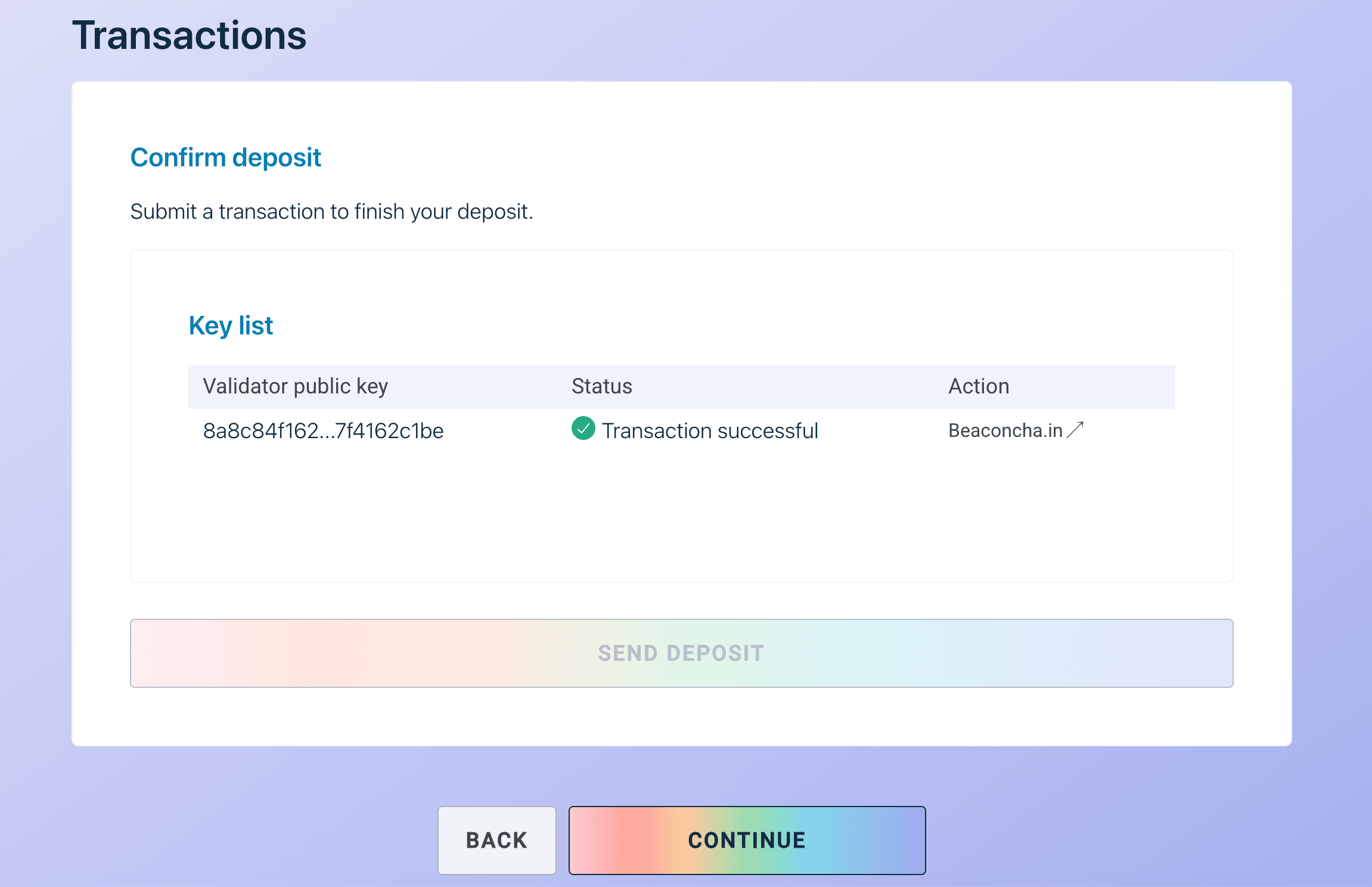This screenshot has width=1372, height=887.
Task: Click the Back button
Action: (496, 840)
